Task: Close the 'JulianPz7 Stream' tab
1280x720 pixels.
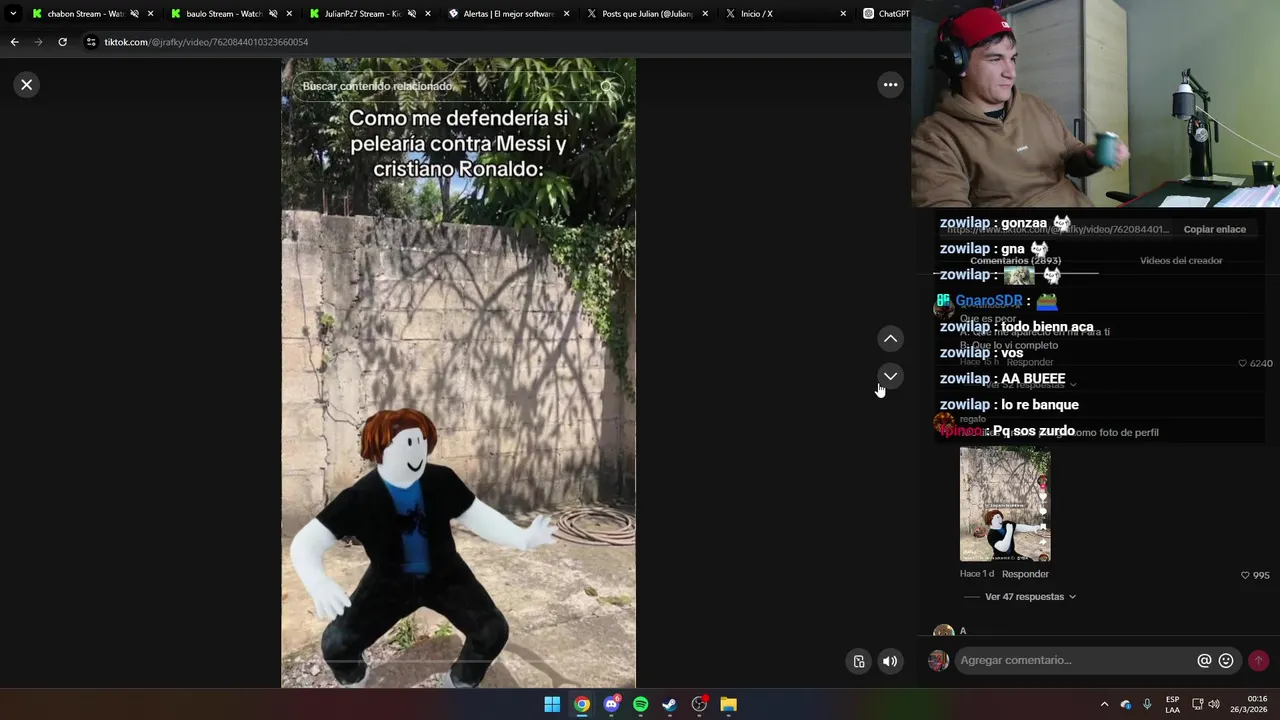Action: click(x=428, y=14)
